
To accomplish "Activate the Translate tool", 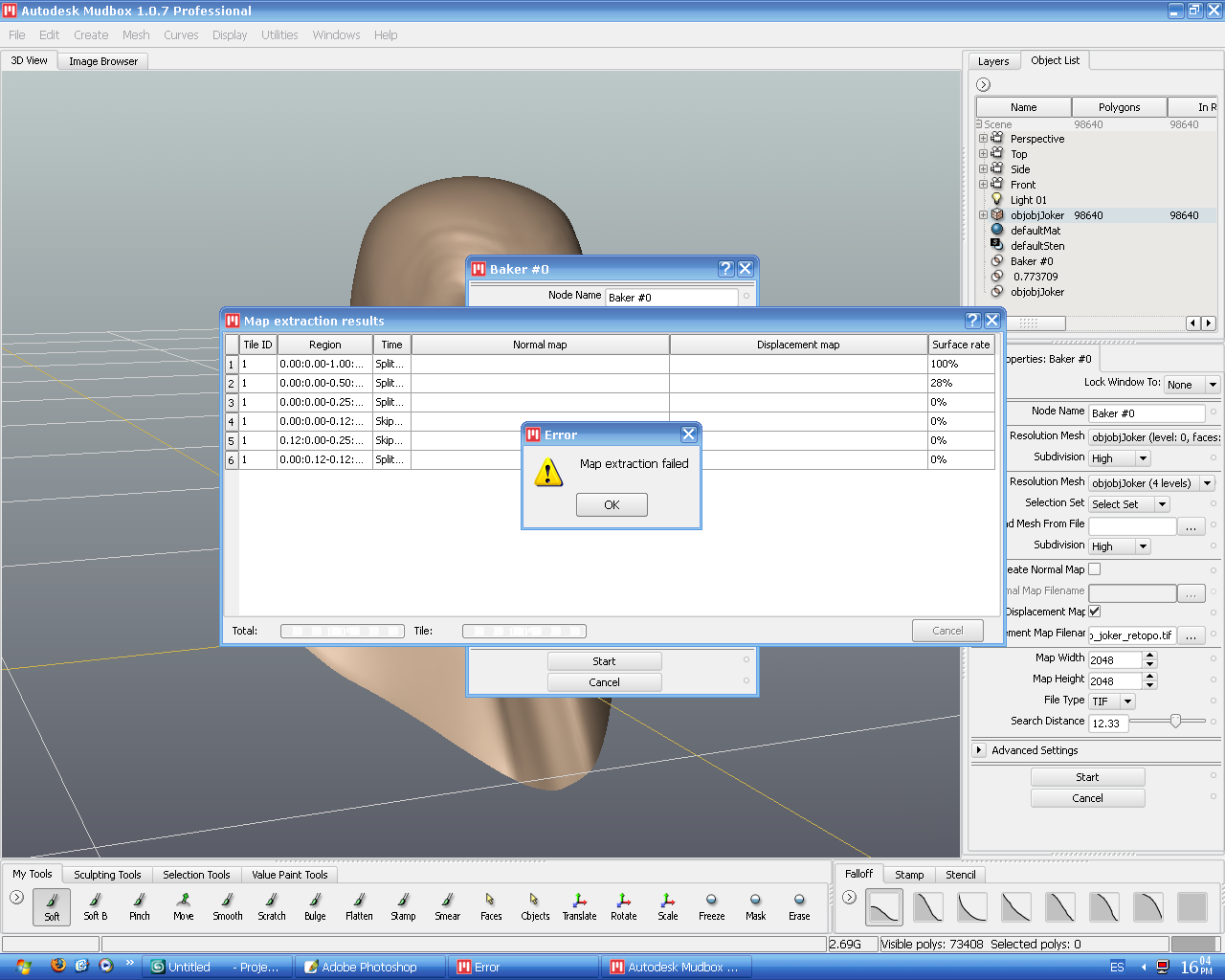I will pyautogui.click(x=580, y=905).
